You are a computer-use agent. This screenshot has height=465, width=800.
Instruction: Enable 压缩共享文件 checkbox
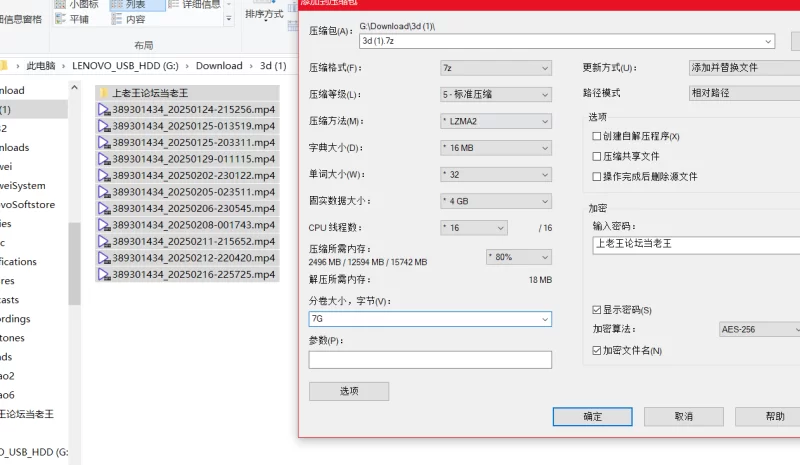596,156
